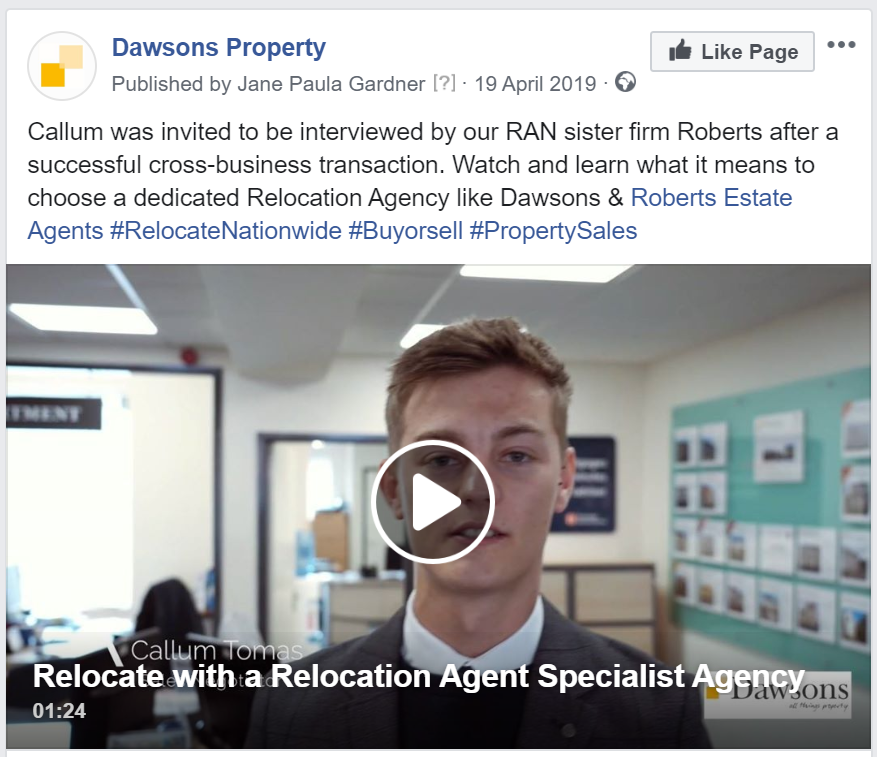Click the #RelocateNationwide hashtag
The image size is (877, 757).
(226, 231)
